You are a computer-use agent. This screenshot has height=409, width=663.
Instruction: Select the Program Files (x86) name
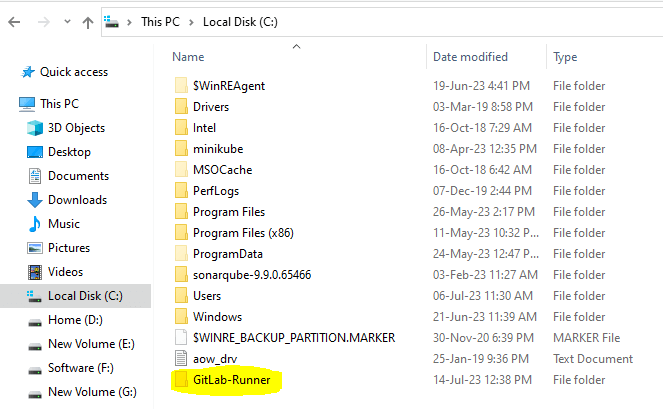243,233
